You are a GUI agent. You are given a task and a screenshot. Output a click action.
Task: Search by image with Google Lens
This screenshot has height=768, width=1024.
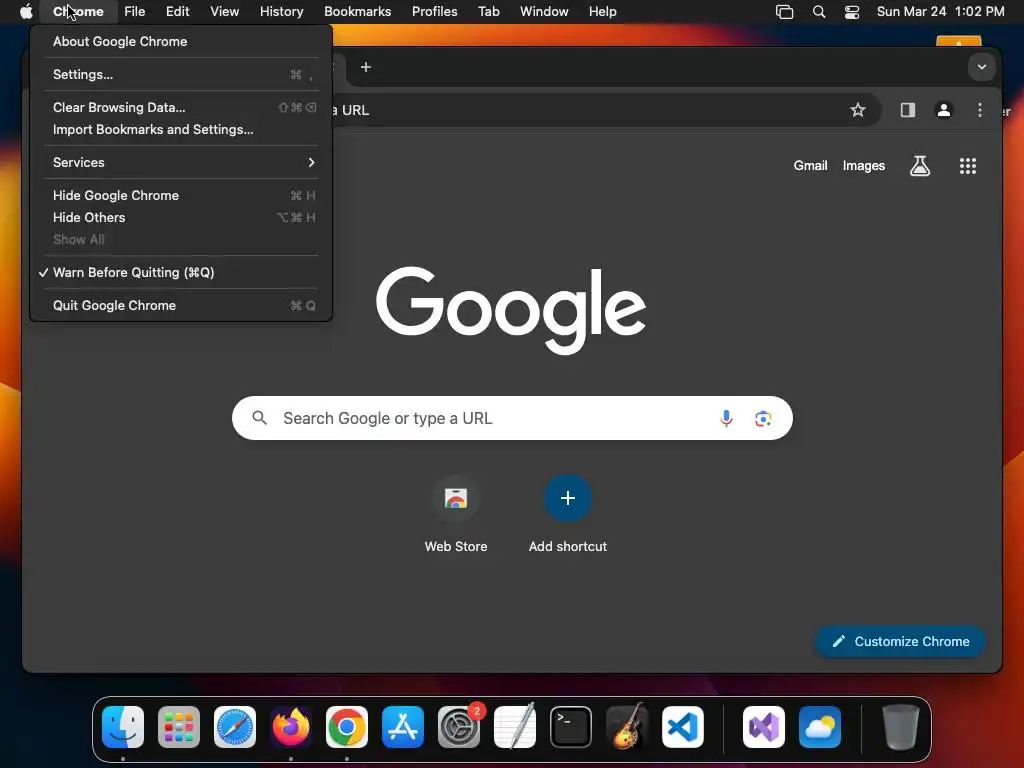(763, 418)
